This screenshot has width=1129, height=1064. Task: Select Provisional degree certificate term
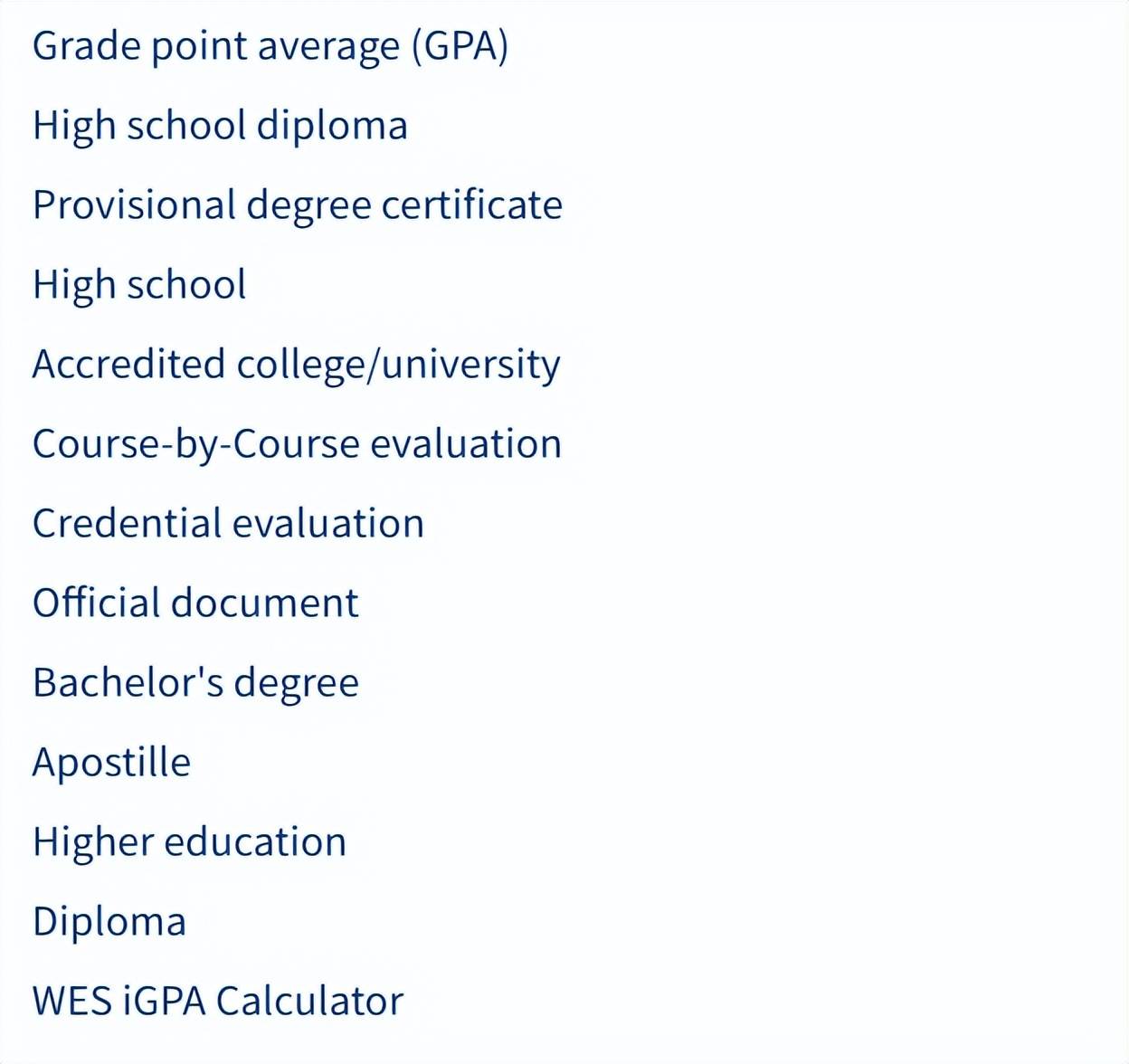click(297, 205)
